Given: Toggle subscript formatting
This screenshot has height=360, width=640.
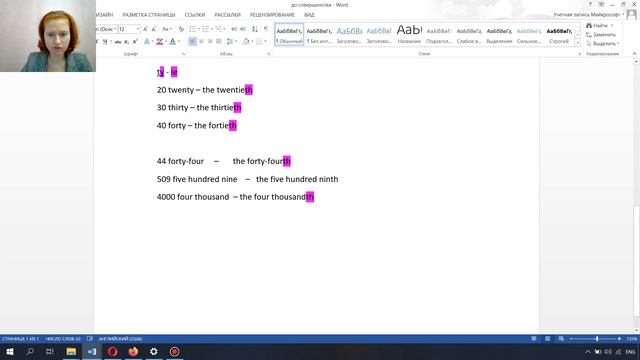Looking at the screenshot, I should (x=127, y=42).
